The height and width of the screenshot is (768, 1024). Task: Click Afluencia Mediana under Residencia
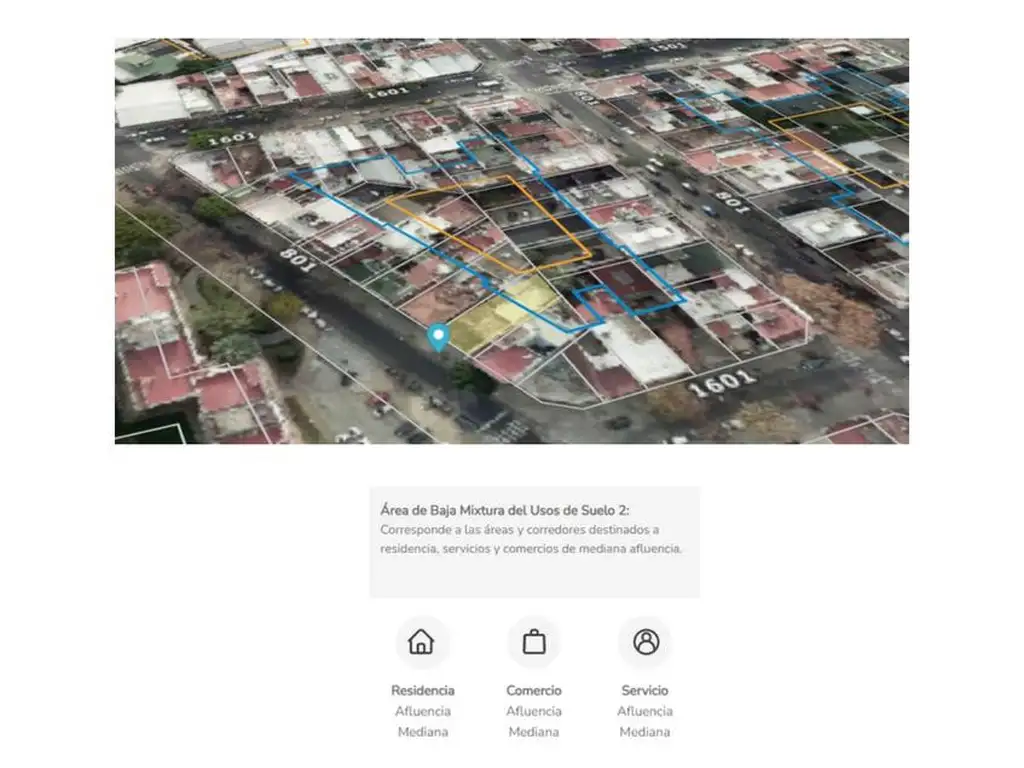(x=422, y=722)
